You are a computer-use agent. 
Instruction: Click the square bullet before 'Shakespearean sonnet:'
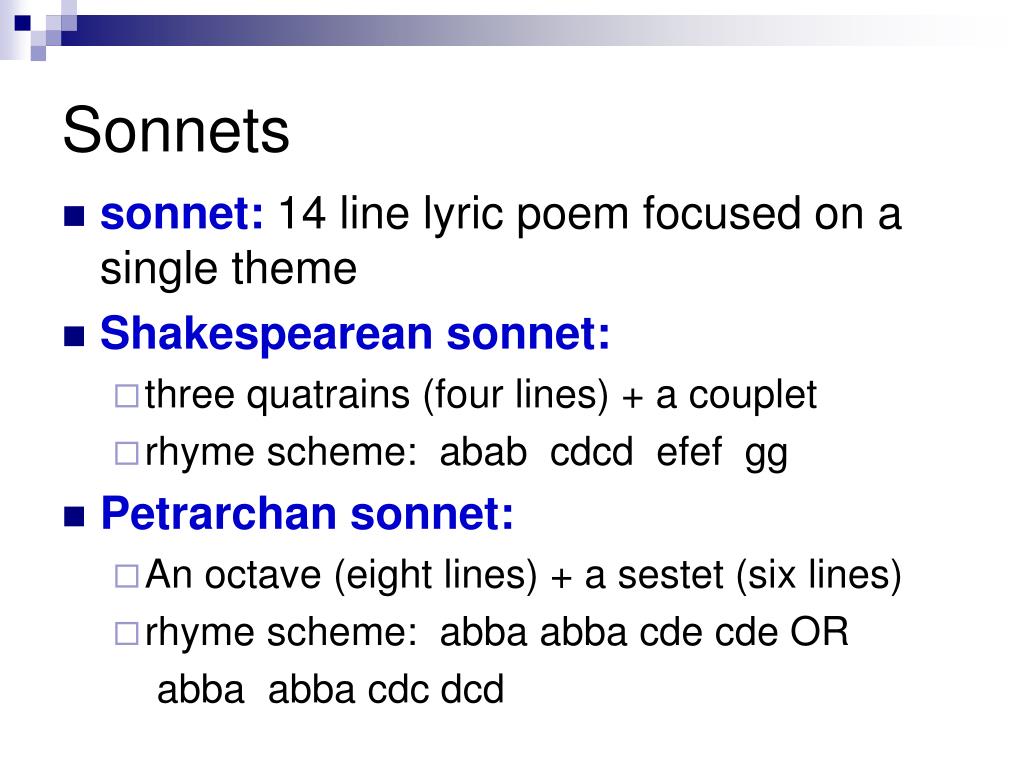[74, 336]
